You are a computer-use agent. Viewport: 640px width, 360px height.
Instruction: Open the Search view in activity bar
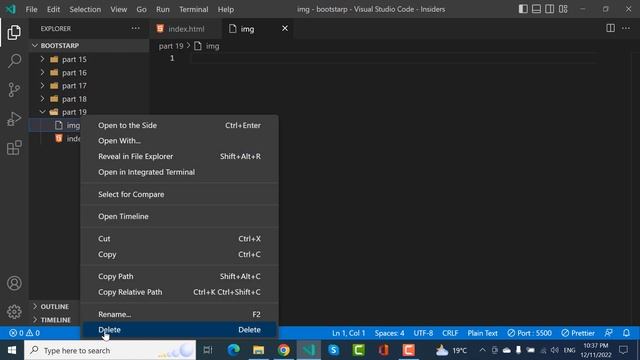pos(14,61)
